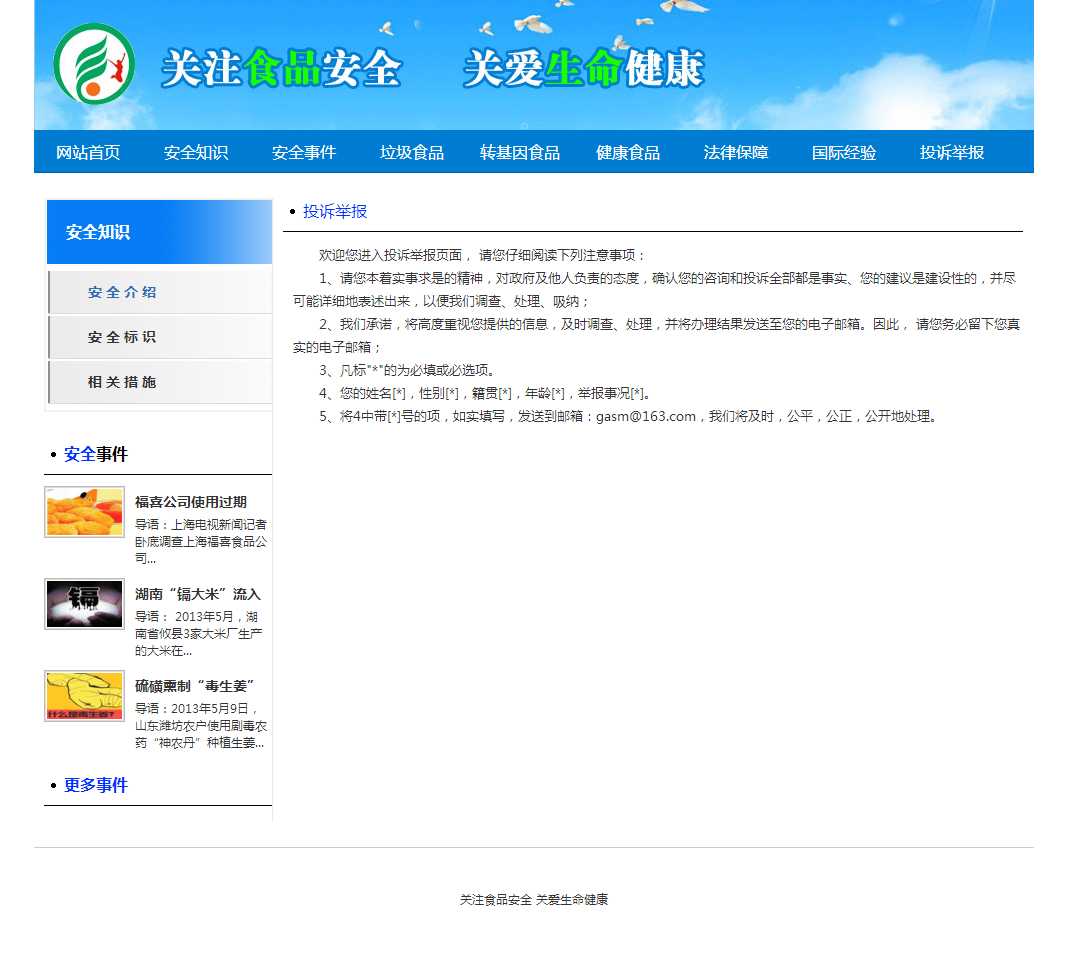Open the 硫磺熏制“毒生姜” article link
1067x963 pixels.
coord(196,686)
